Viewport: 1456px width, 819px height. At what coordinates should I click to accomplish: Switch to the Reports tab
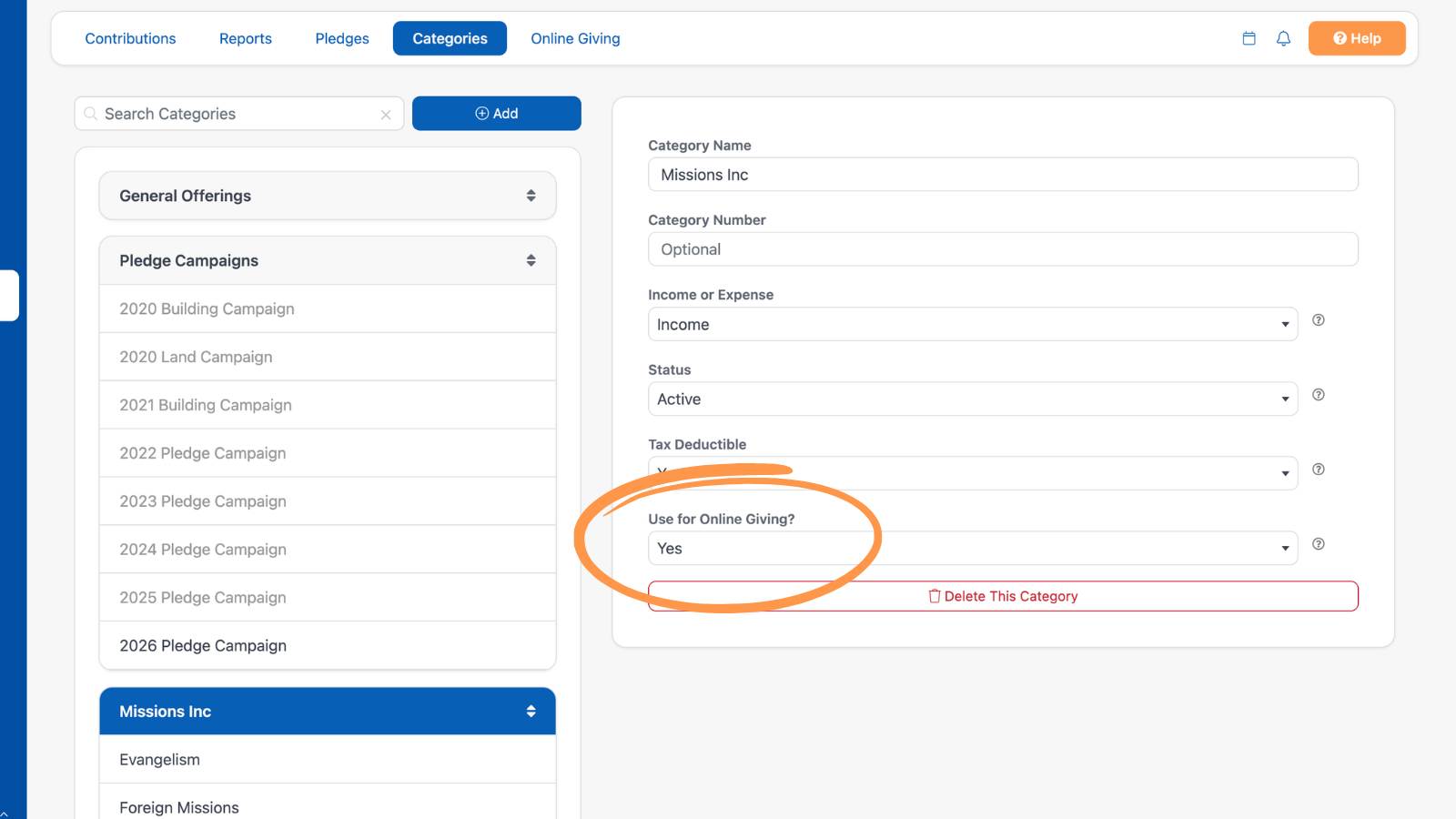(x=246, y=38)
